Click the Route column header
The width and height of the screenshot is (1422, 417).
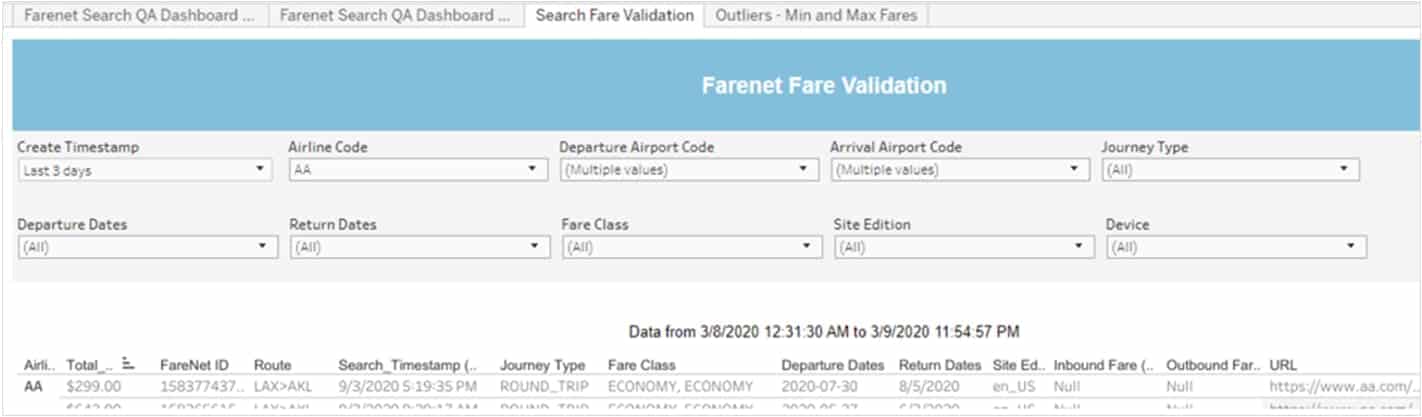click(x=273, y=365)
